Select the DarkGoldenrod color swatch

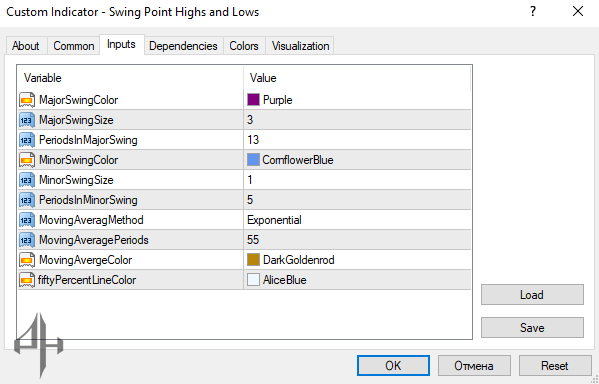point(253,260)
